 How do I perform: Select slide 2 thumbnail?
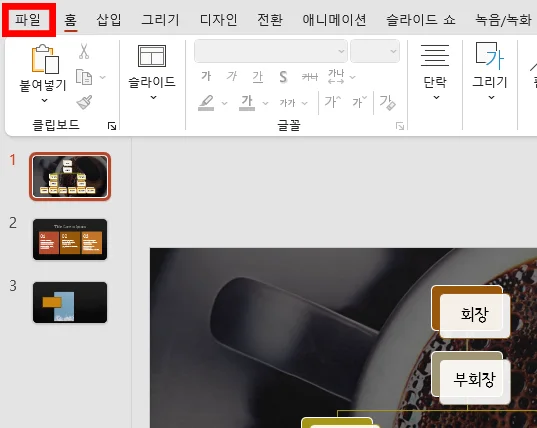pos(70,239)
